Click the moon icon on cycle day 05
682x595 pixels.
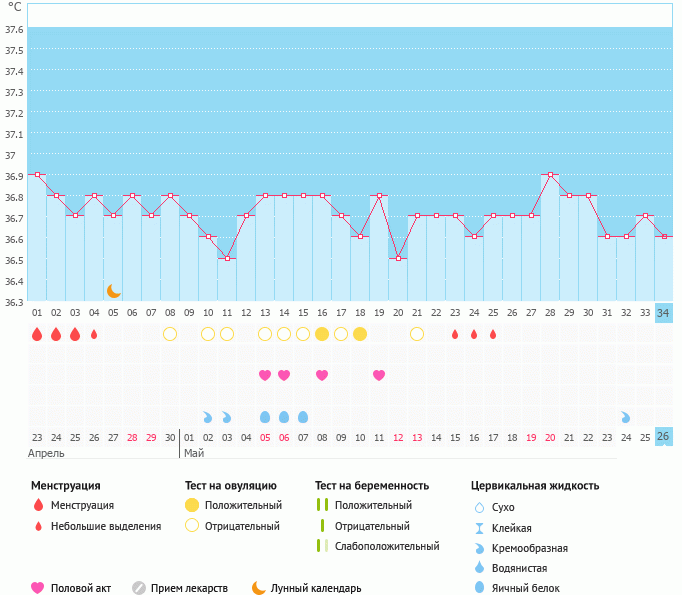(114, 291)
